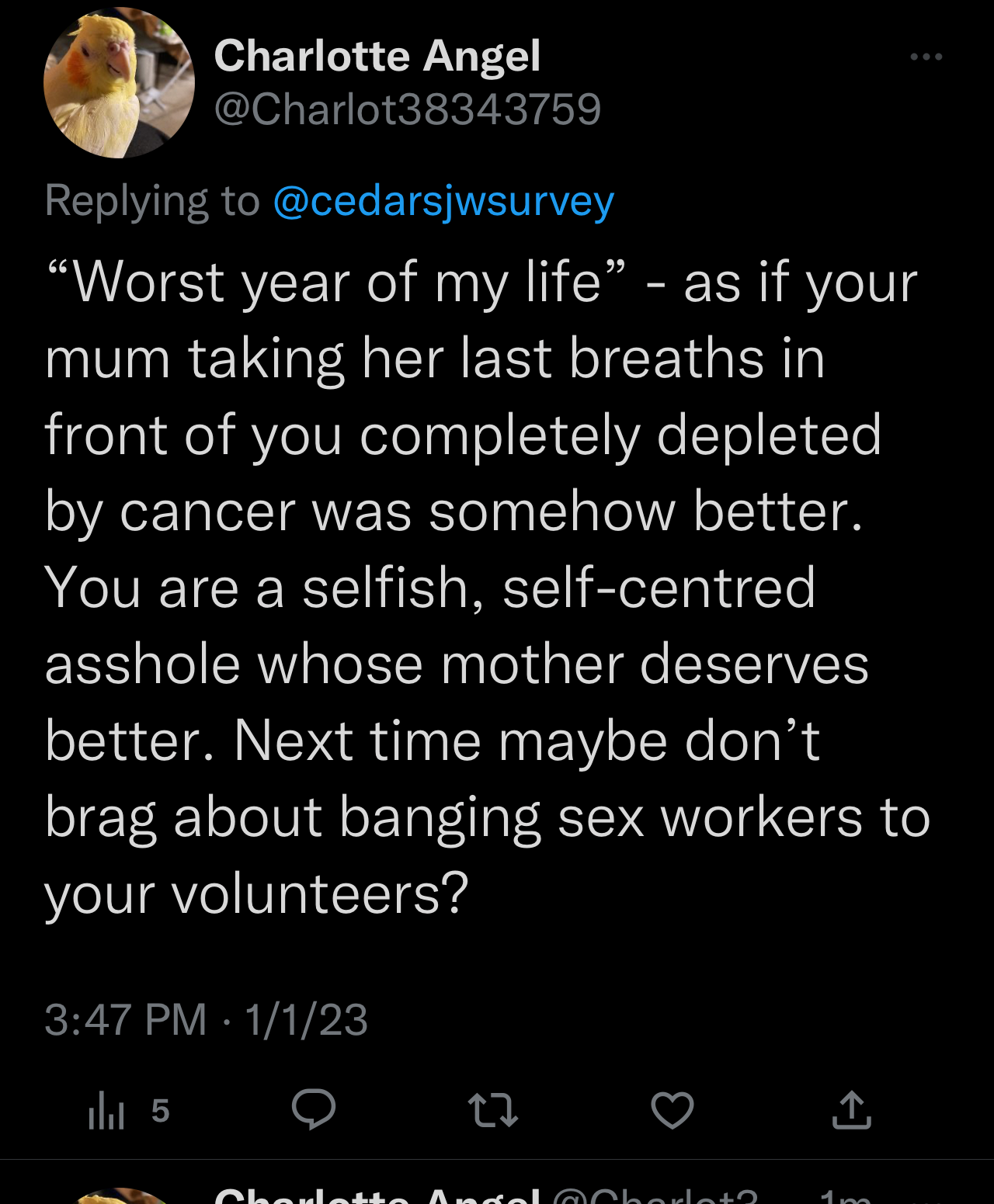Tap the 1/1/23 date text

[x=306, y=1019]
